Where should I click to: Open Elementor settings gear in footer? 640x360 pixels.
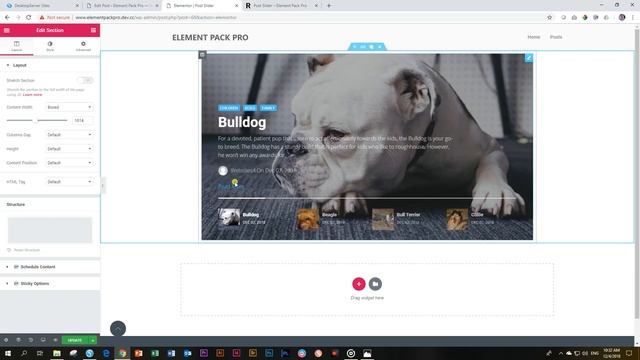6,340
